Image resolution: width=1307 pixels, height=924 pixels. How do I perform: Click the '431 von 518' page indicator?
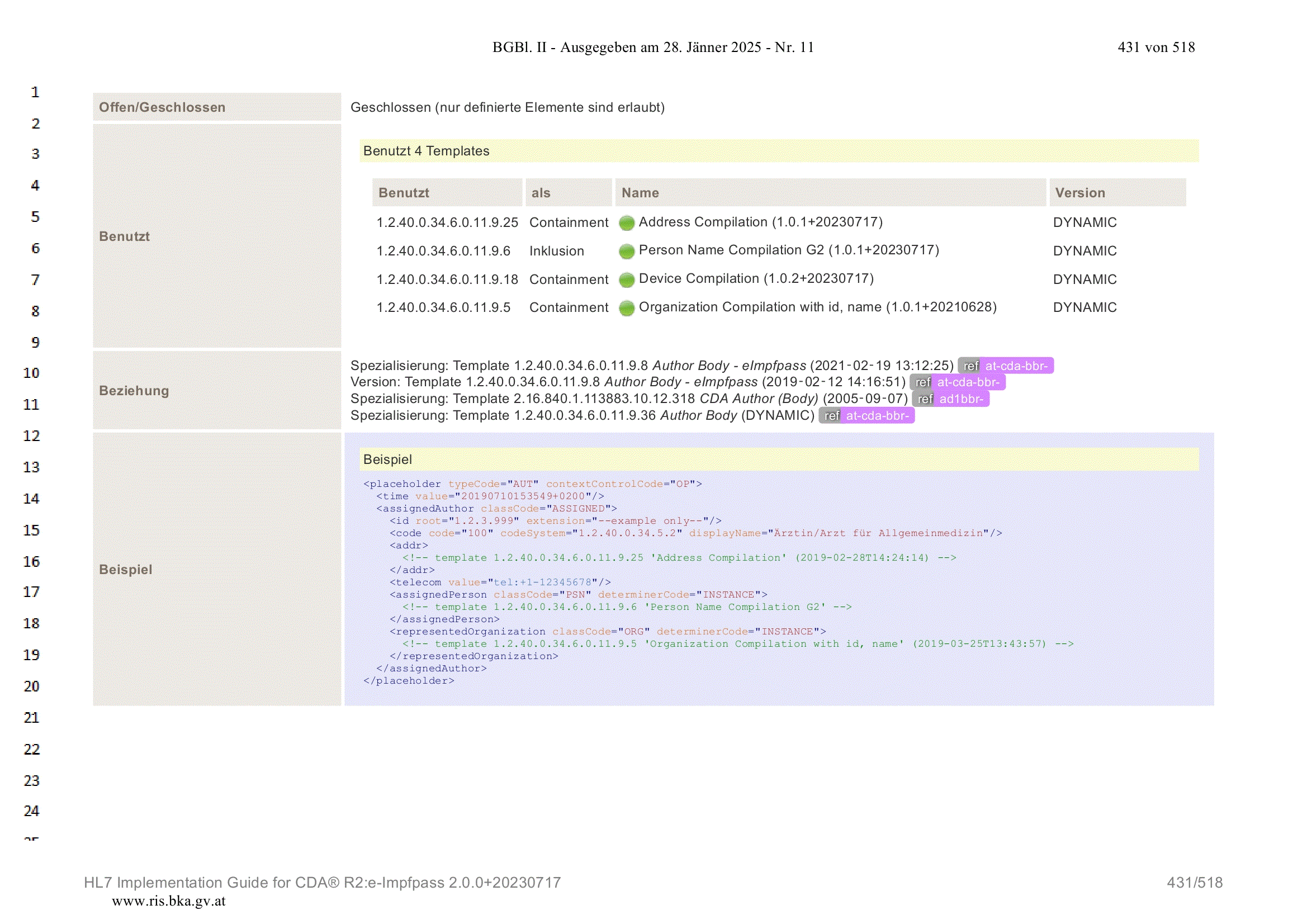coord(1156,48)
